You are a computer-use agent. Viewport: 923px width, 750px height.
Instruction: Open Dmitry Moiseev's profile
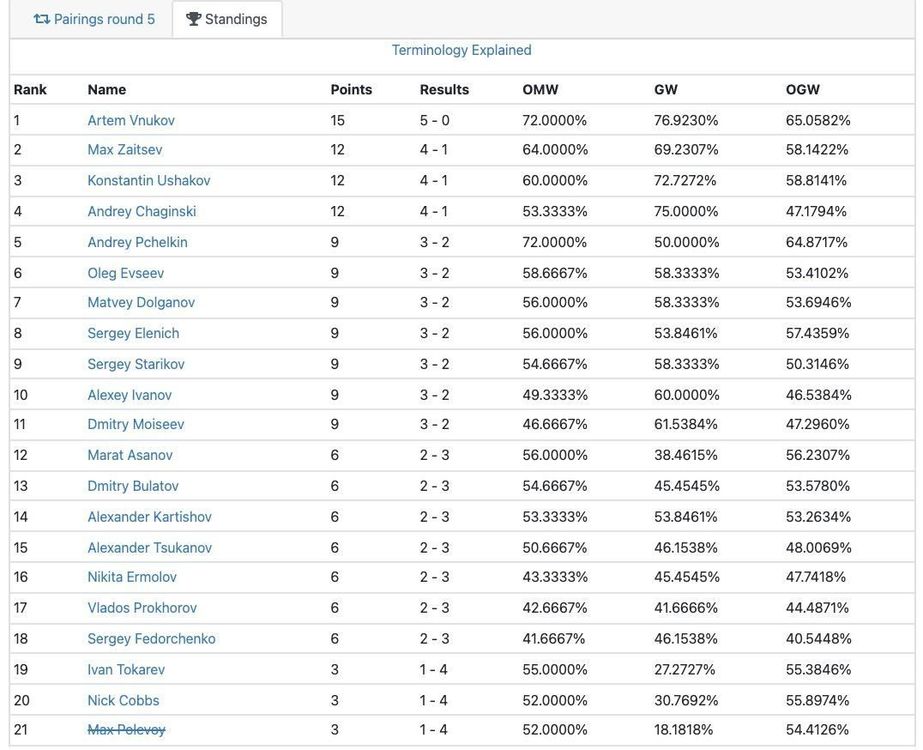136,425
